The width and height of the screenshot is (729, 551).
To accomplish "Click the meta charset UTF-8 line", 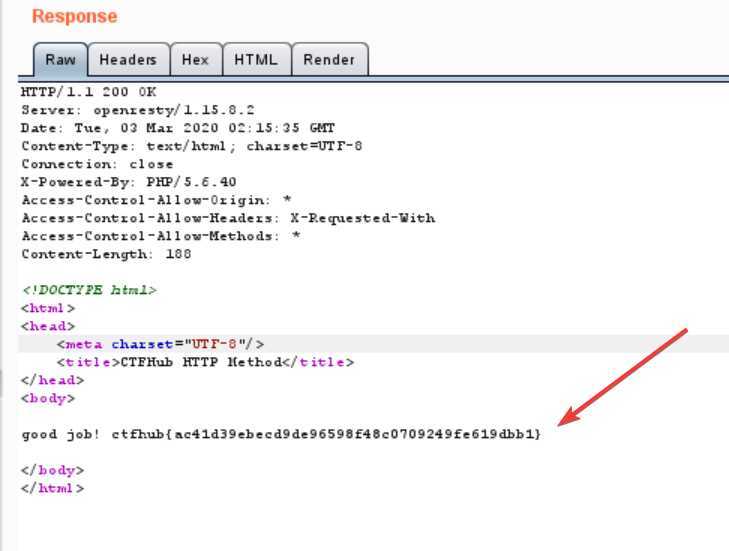I will point(160,344).
